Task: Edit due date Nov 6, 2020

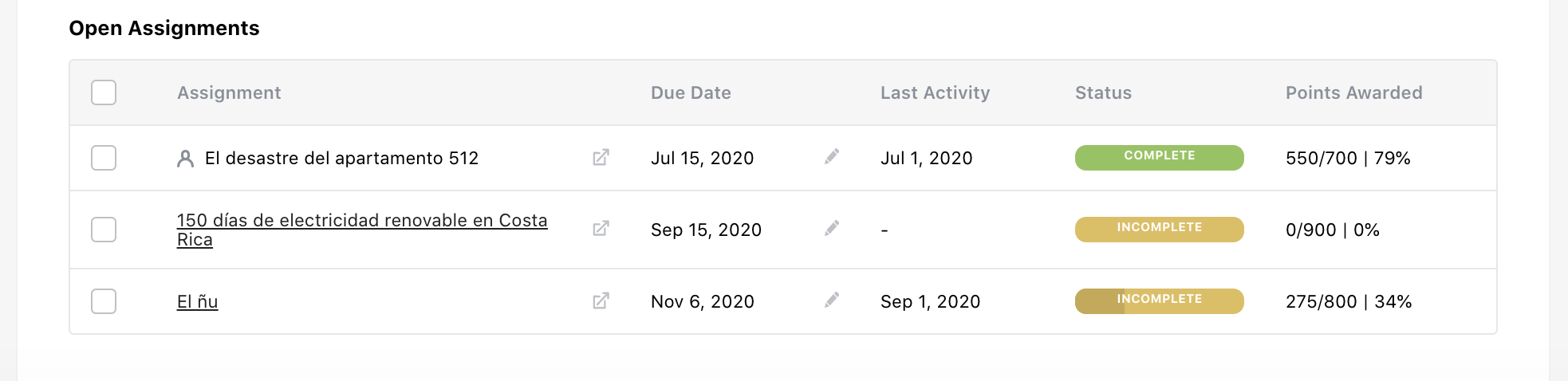Action: point(832,300)
